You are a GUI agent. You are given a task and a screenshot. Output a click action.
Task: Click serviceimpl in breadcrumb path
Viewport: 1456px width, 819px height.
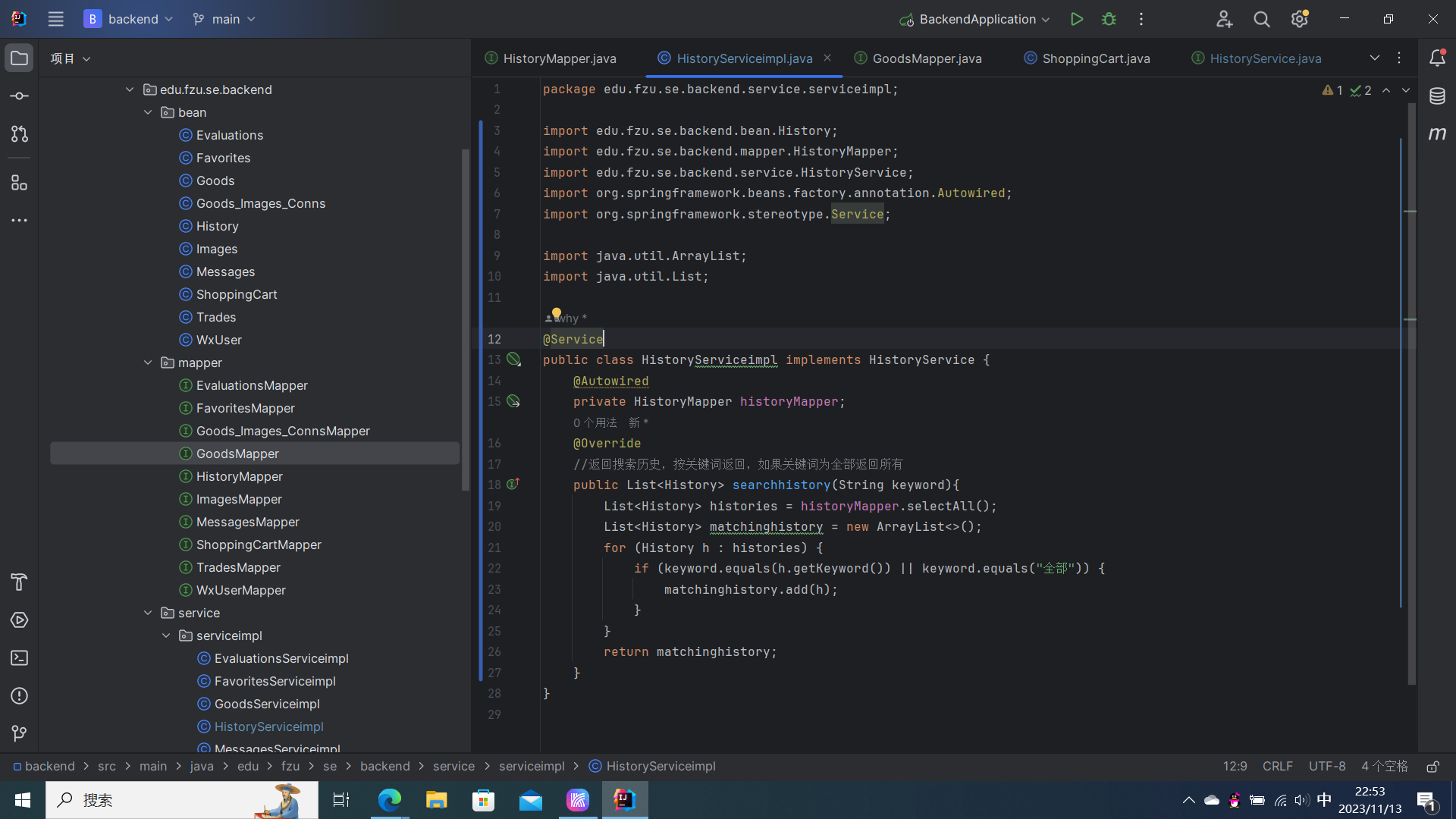tap(532, 767)
